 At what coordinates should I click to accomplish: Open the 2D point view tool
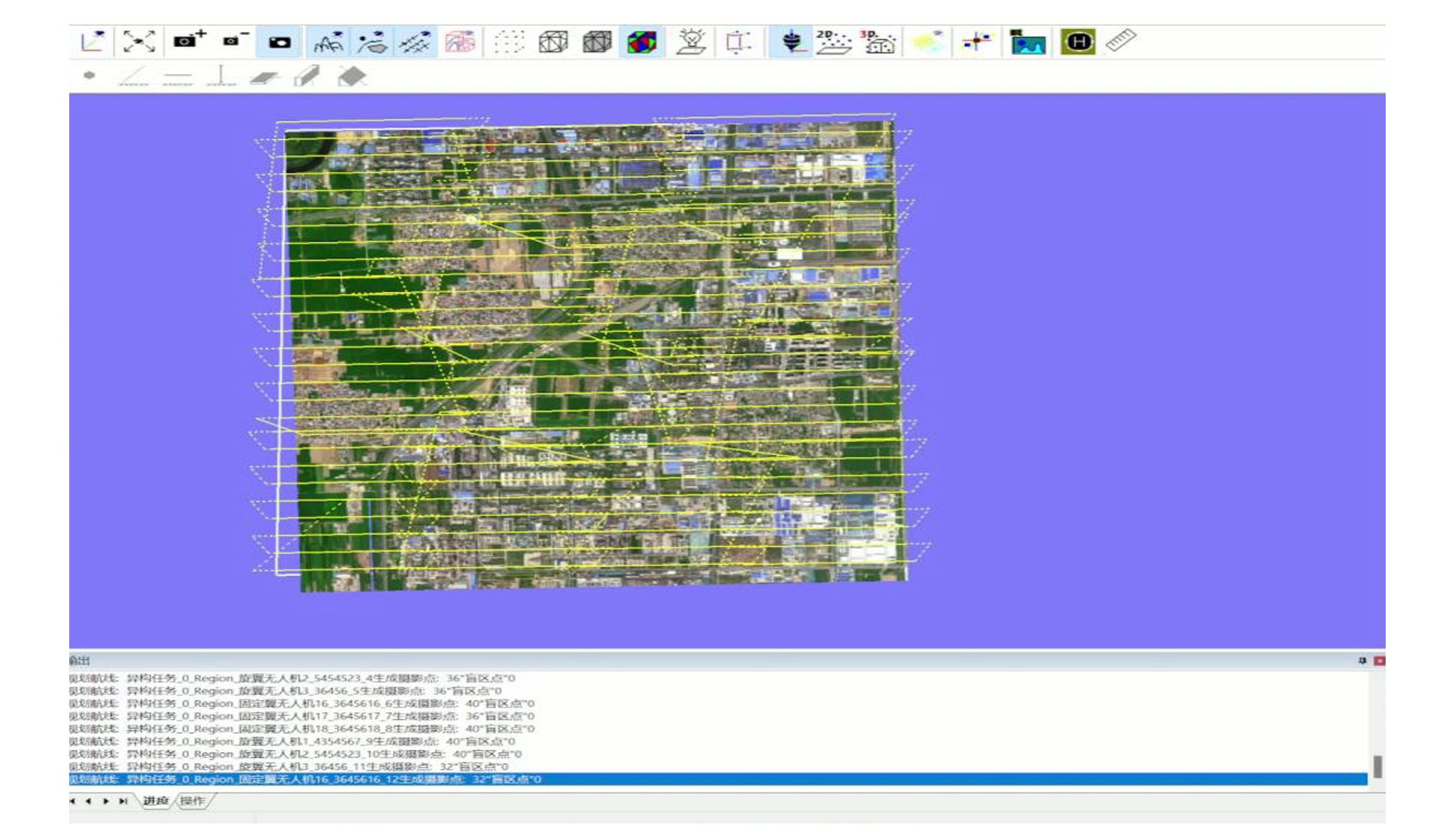coord(833,42)
